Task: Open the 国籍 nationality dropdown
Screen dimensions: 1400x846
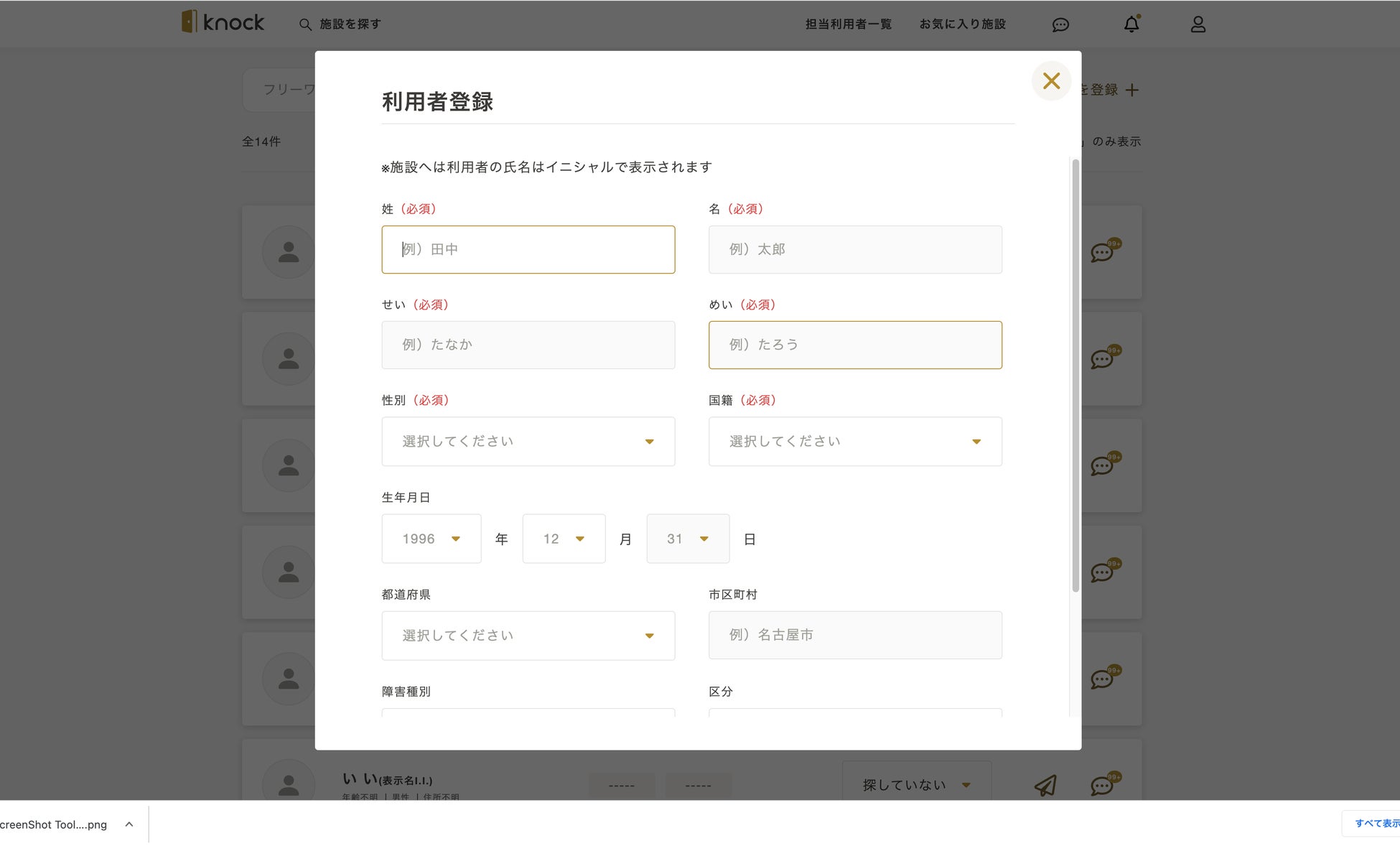Action: [x=854, y=442]
